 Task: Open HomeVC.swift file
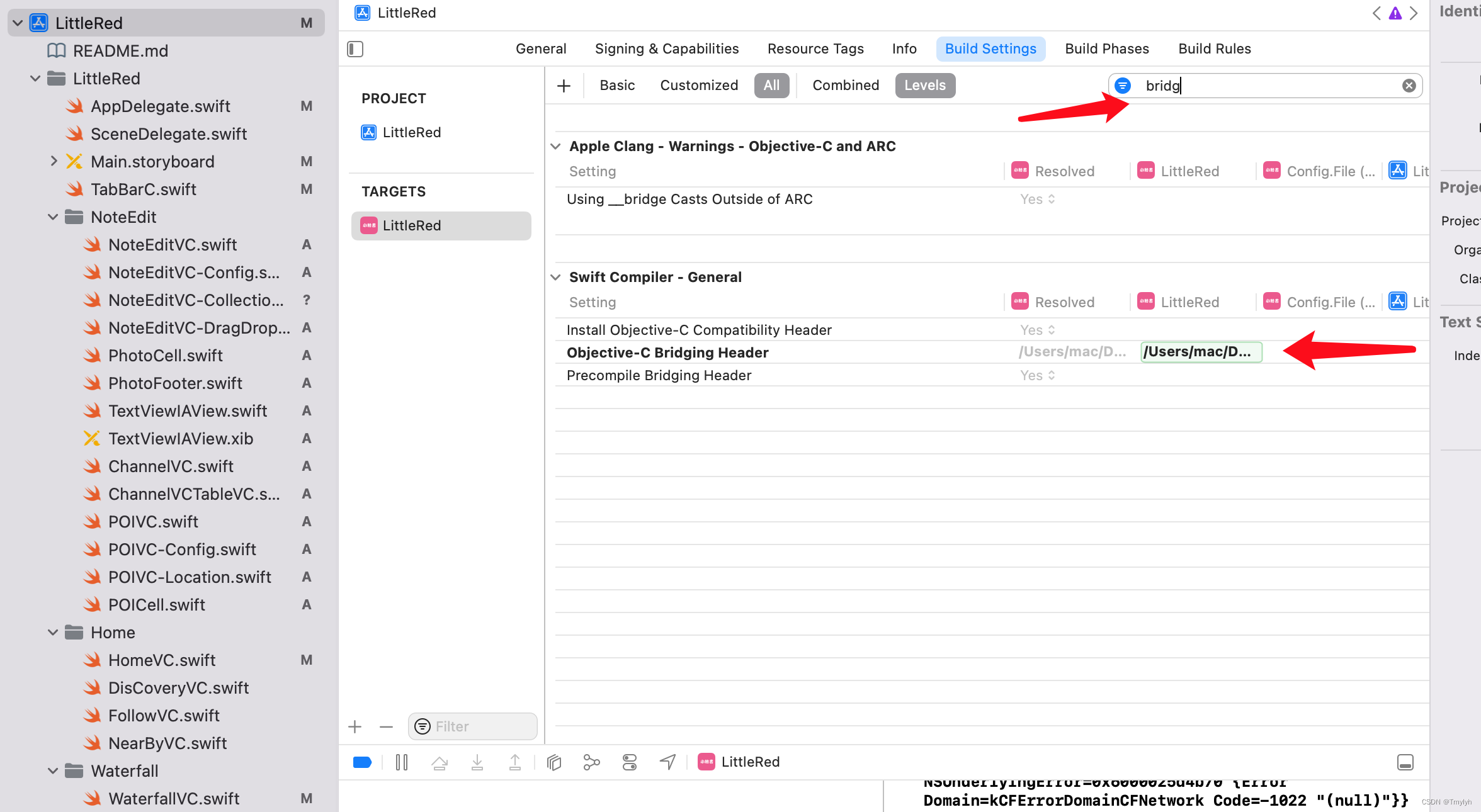click(162, 660)
